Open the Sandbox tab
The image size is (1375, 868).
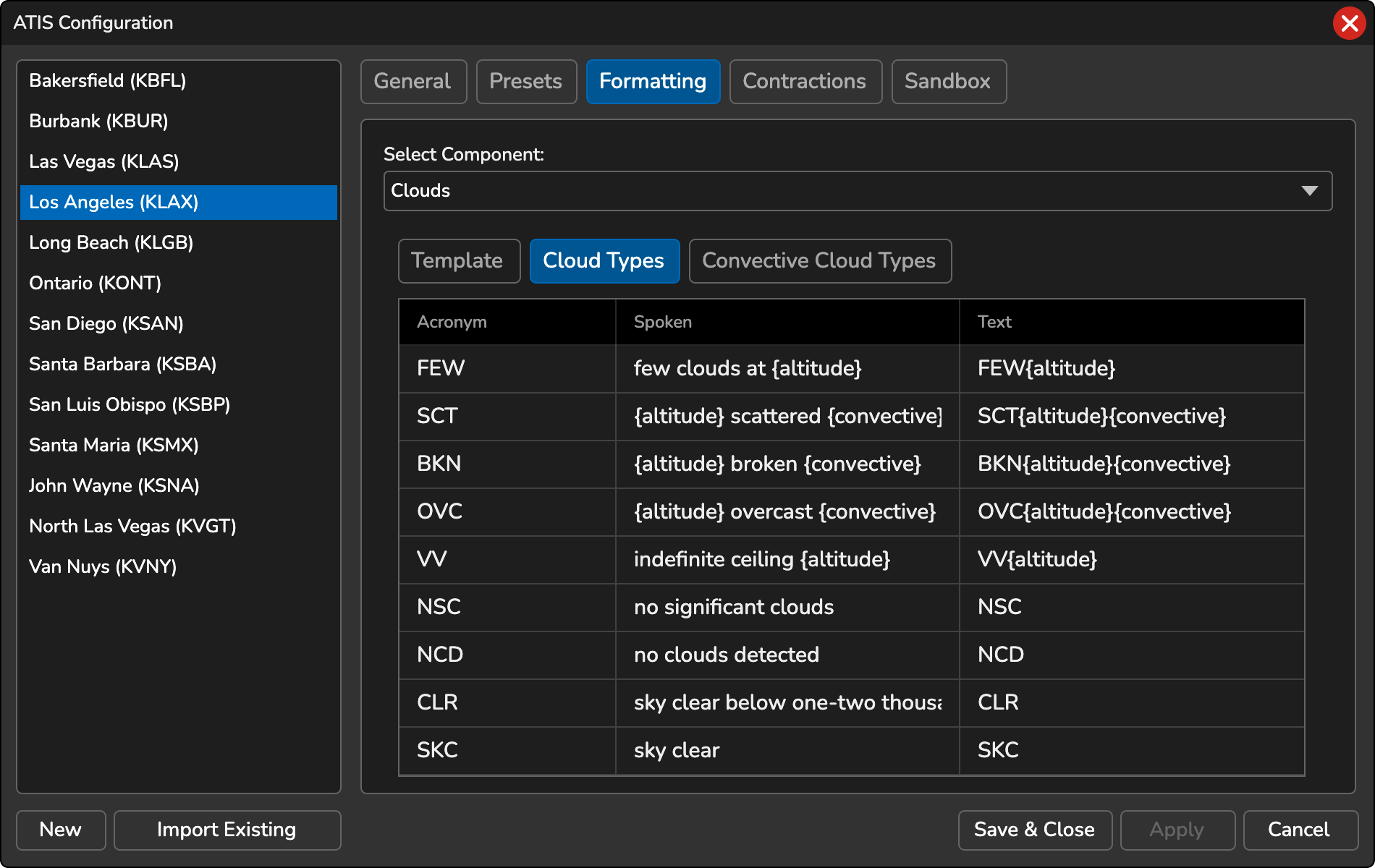[949, 82]
